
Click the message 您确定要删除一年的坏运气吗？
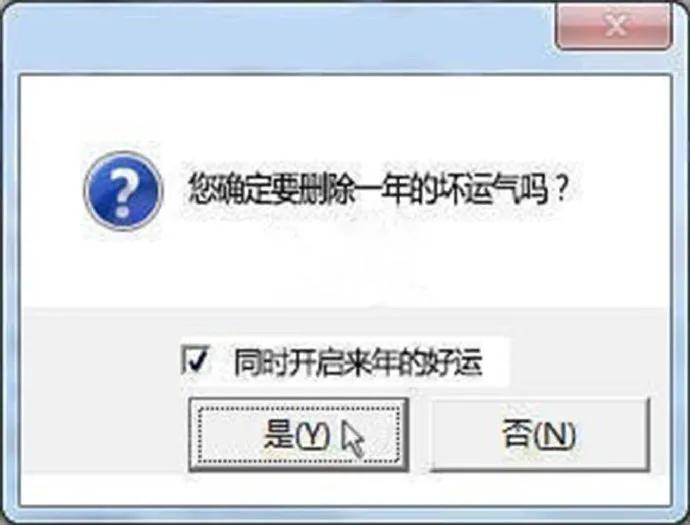(377, 190)
